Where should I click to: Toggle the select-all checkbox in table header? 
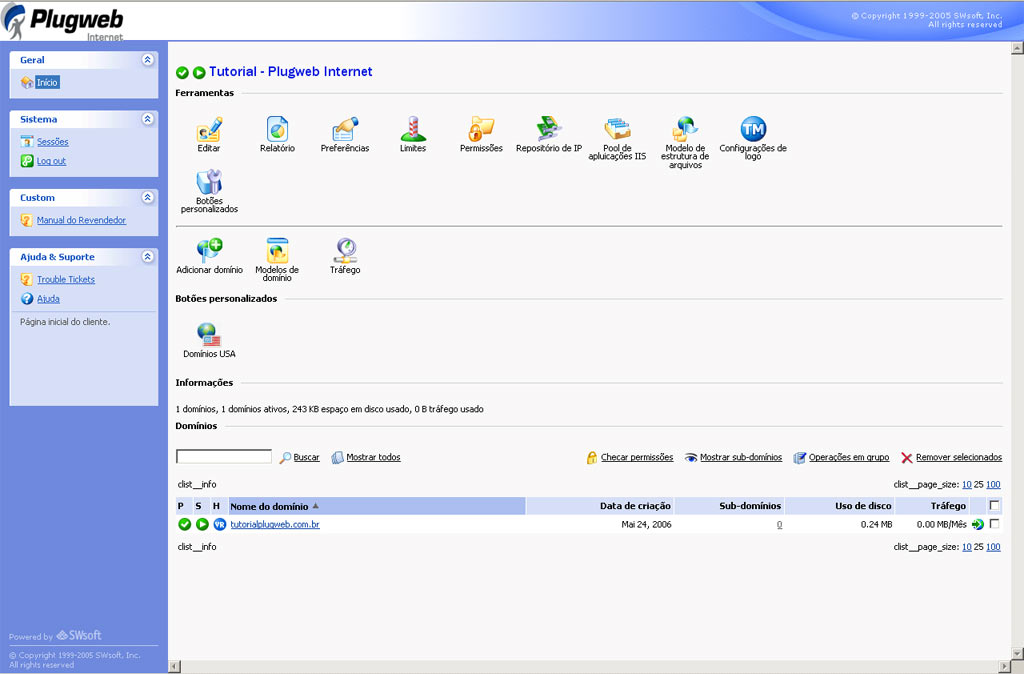(x=994, y=505)
